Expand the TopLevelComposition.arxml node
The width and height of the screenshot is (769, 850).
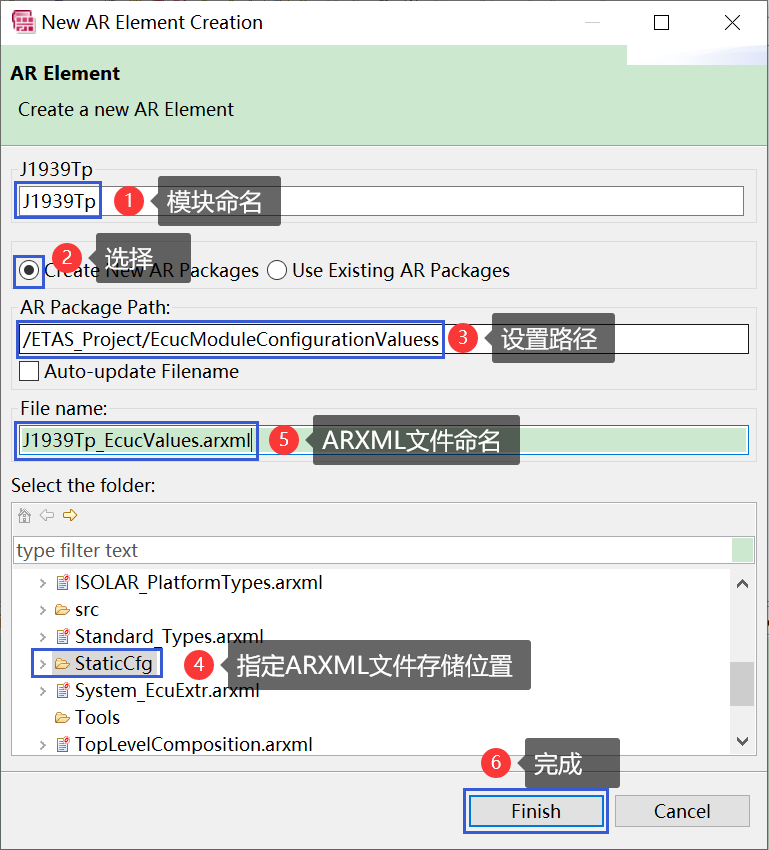pos(43,745)
